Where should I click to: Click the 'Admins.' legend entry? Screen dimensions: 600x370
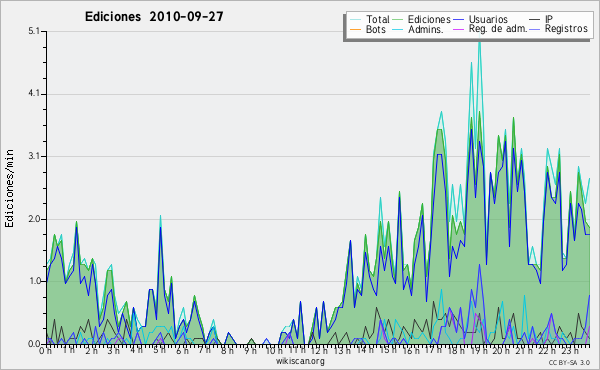[418, 29]
